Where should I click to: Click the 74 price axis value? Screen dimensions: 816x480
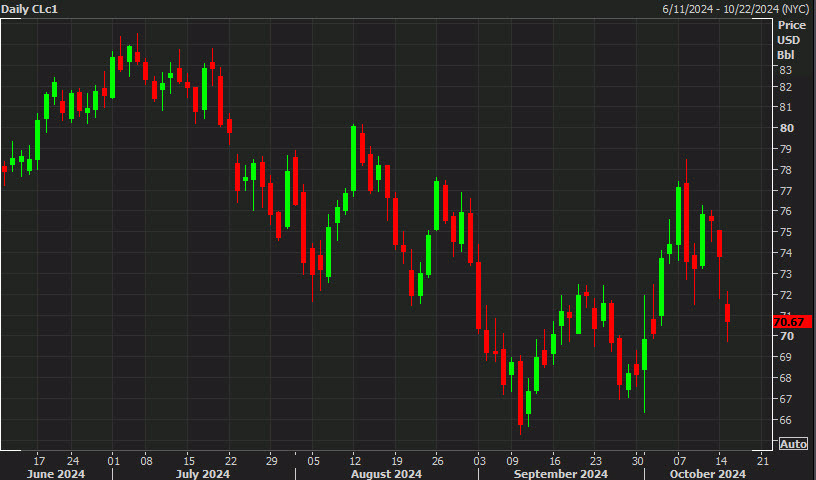pos(786,252)
